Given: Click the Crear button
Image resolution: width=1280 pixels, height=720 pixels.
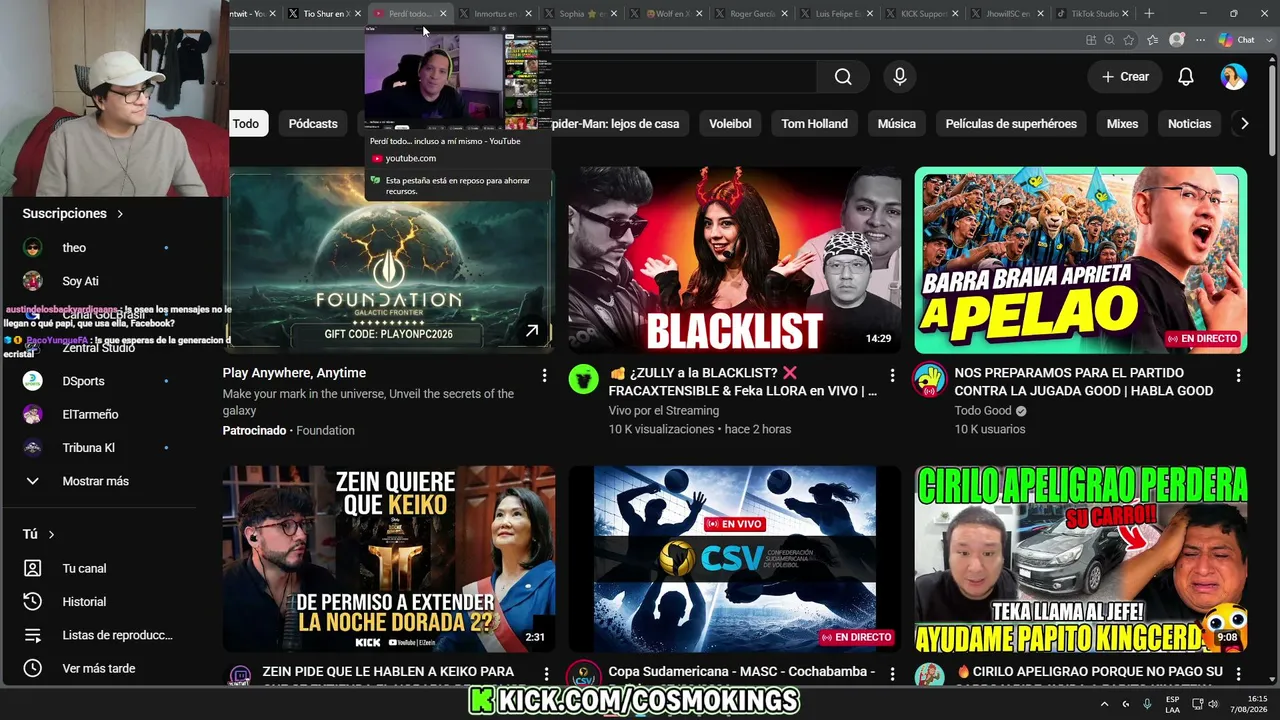Looking at the screenshot, I should tap(1125, 77).
